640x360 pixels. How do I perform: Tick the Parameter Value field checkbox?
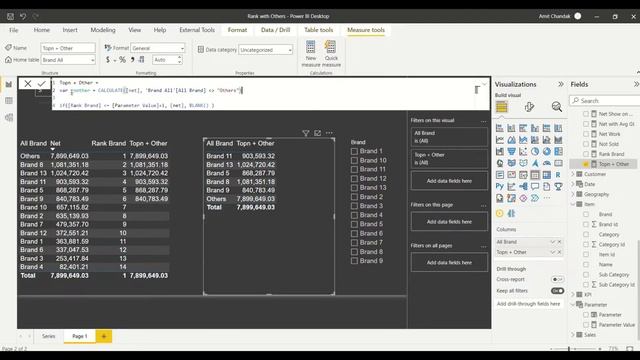[586, 325]
